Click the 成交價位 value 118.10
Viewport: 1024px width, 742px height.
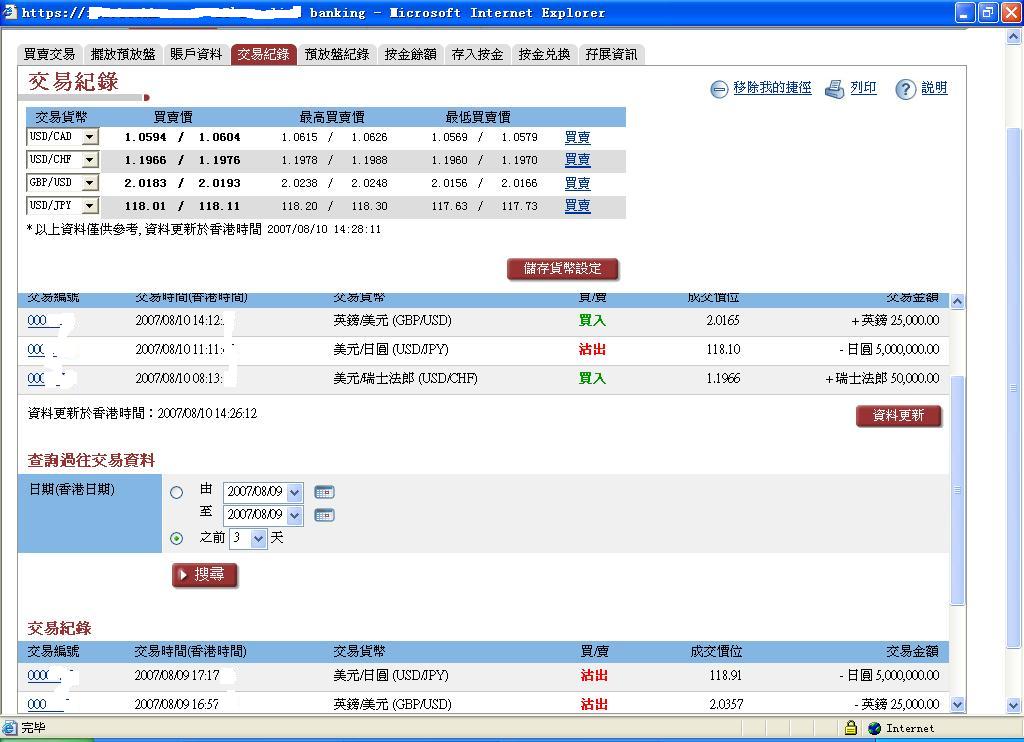point(724,350)
